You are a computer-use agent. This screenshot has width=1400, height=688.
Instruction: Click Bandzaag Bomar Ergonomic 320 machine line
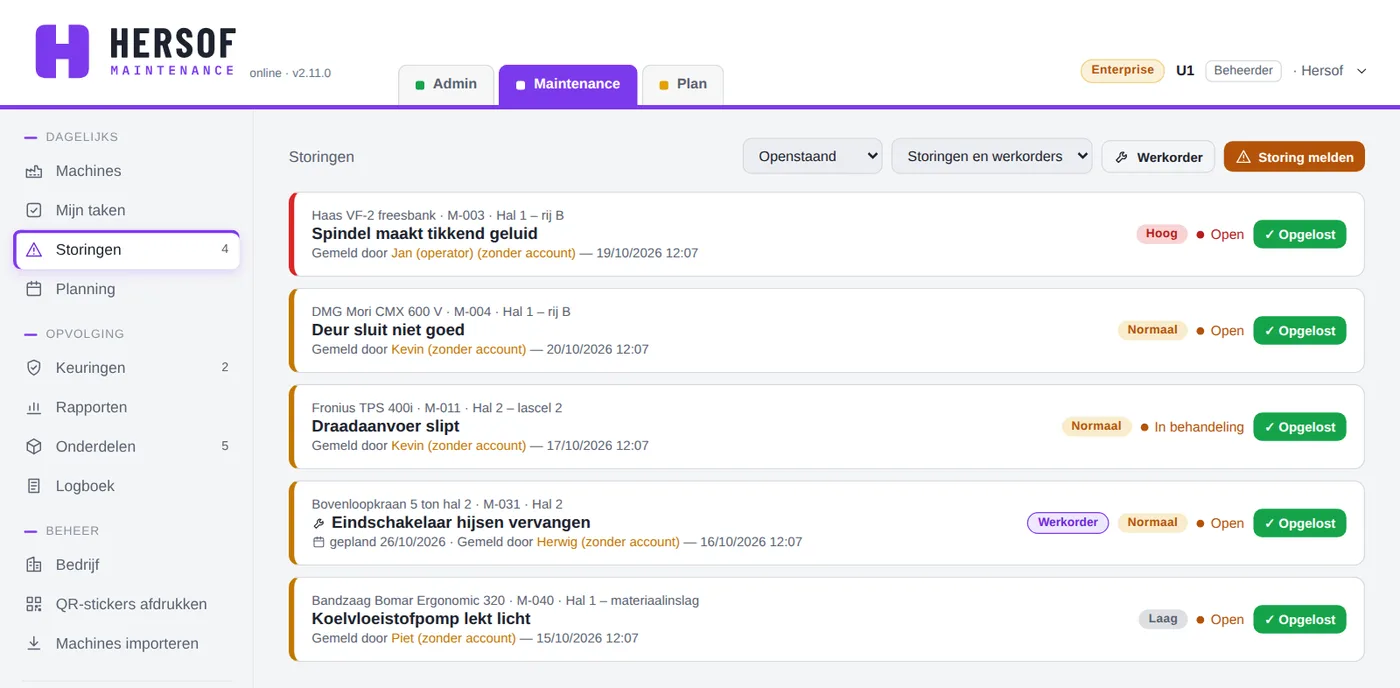[x=505, y=601]
